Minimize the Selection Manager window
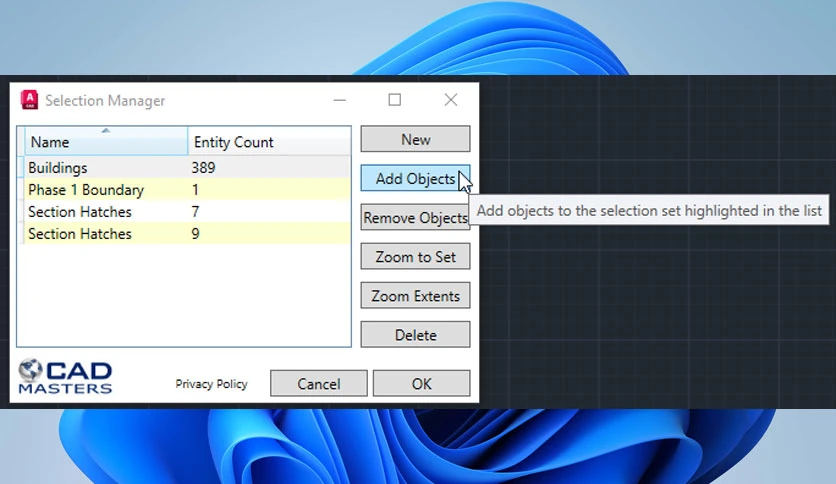This screenshot has height=484, width=836. click(340, 100)
